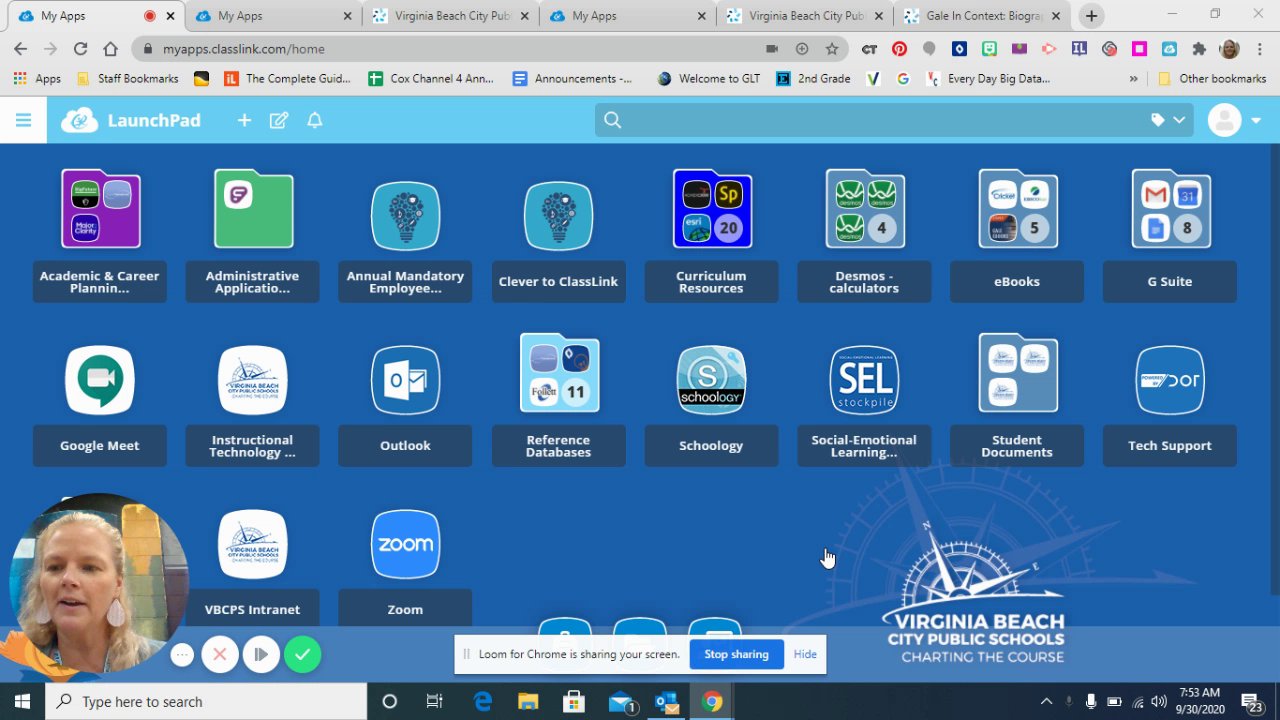Expand the bookmarks overflow chevron
1280x720 pixels.
1133,79
